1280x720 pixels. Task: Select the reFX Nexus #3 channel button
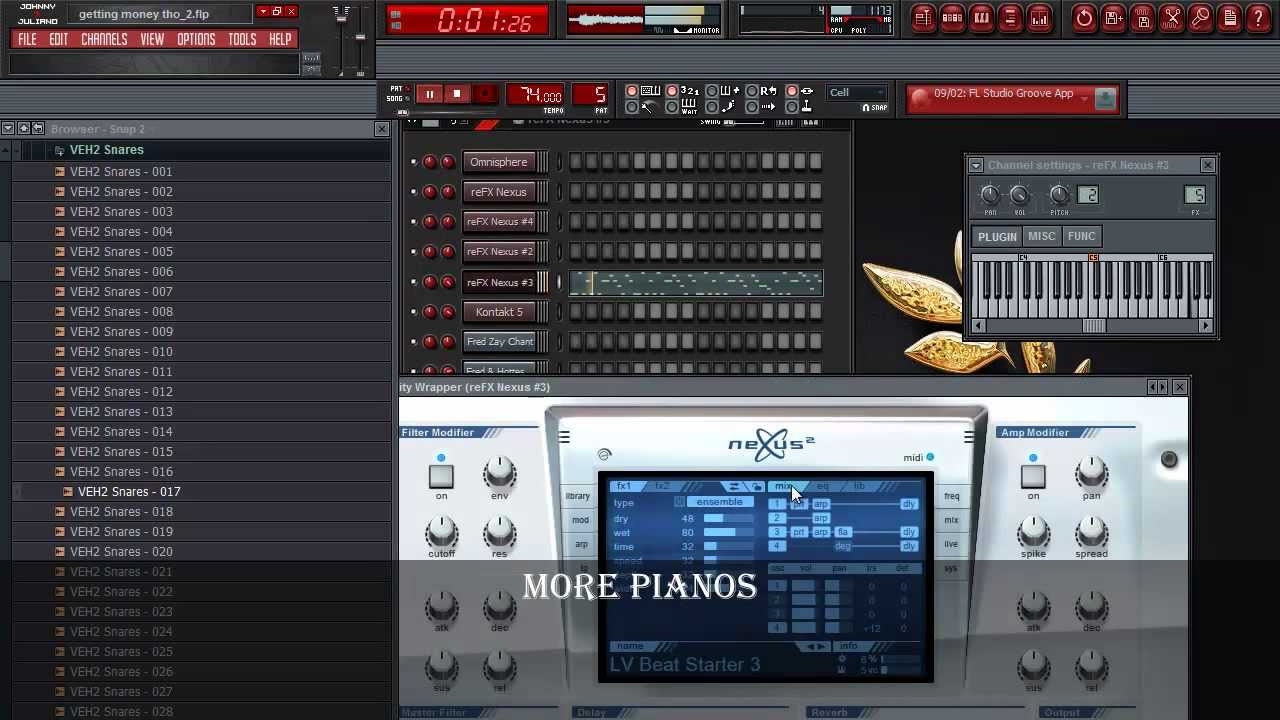tap(499, 282)
